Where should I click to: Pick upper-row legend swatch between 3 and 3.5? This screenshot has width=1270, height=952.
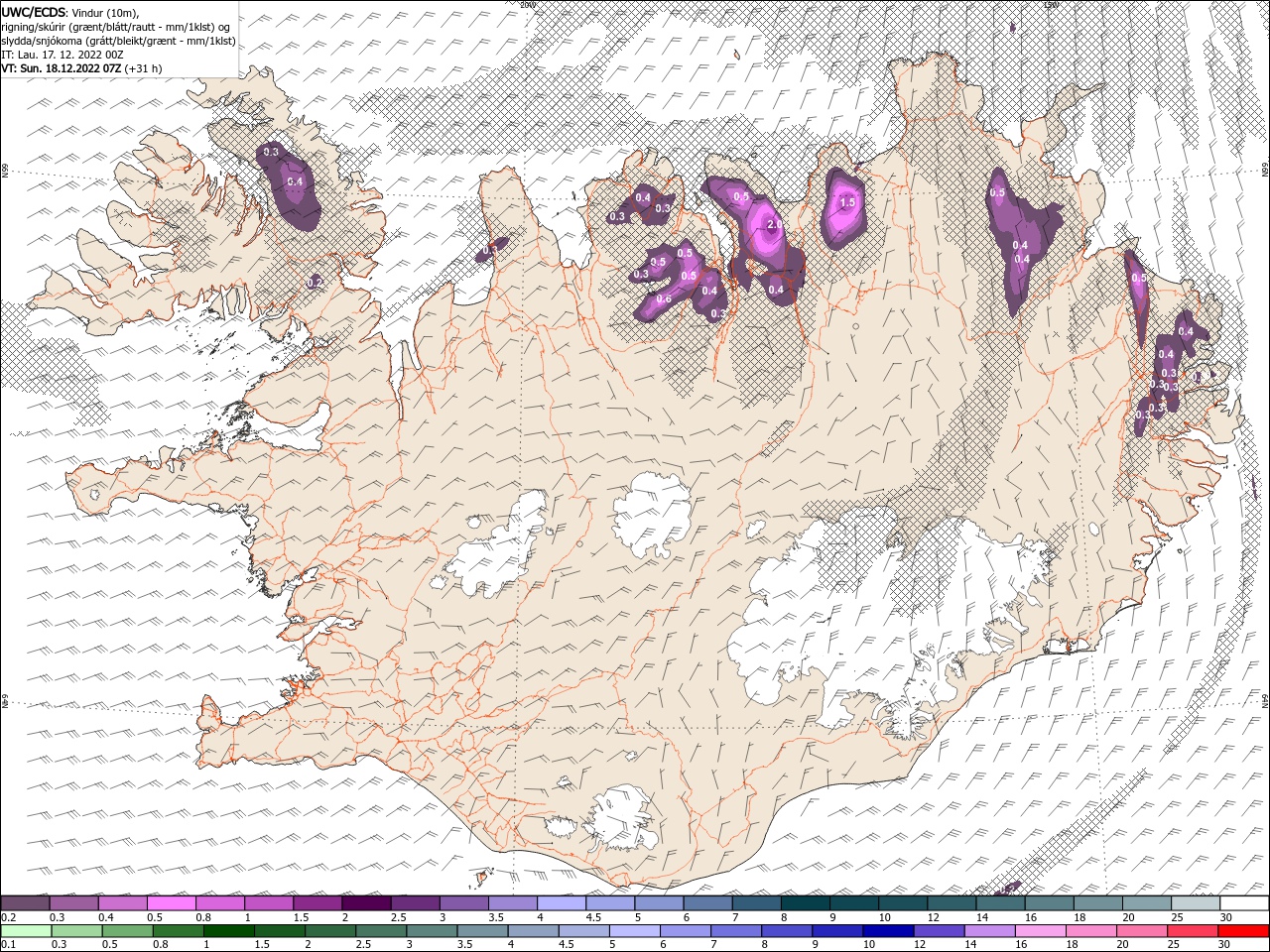pyautogui.click(x=463, y=903)
